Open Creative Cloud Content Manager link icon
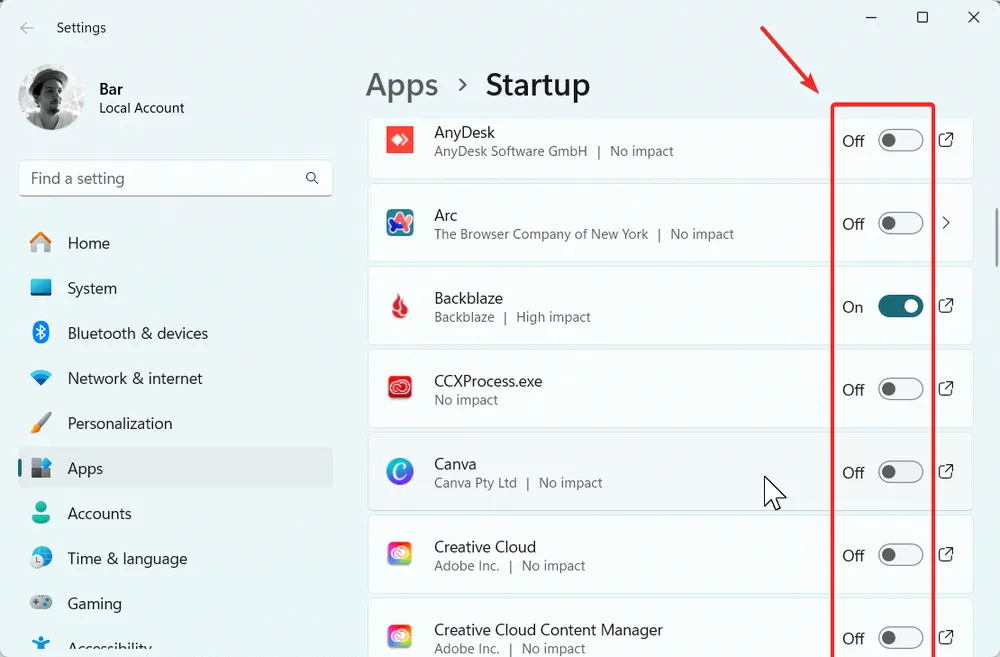The image size is (1000, 657). 946,637
